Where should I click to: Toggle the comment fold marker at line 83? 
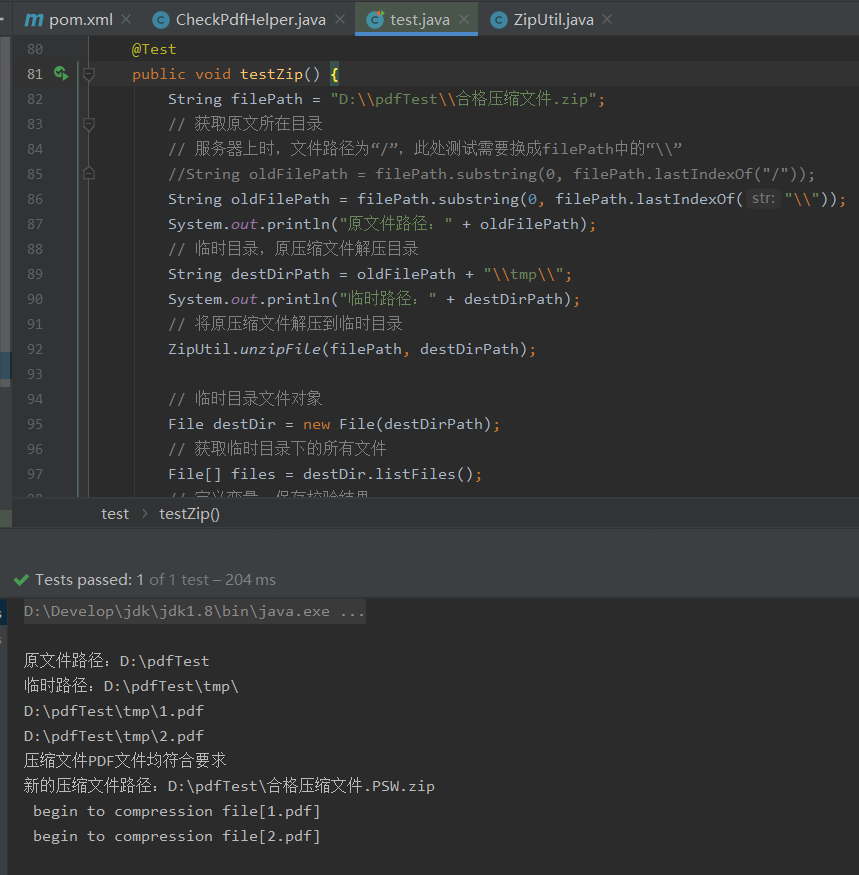tap(88, 124)
